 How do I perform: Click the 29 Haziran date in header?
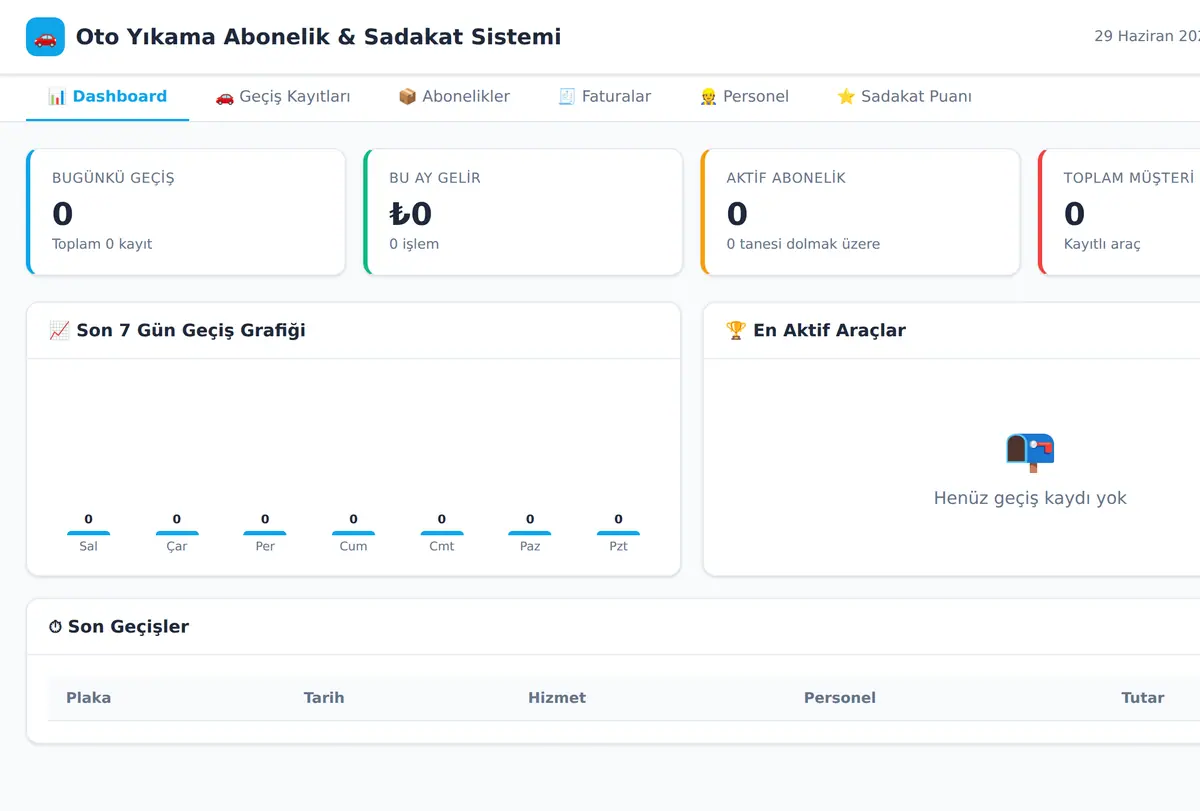(1147, 36)
